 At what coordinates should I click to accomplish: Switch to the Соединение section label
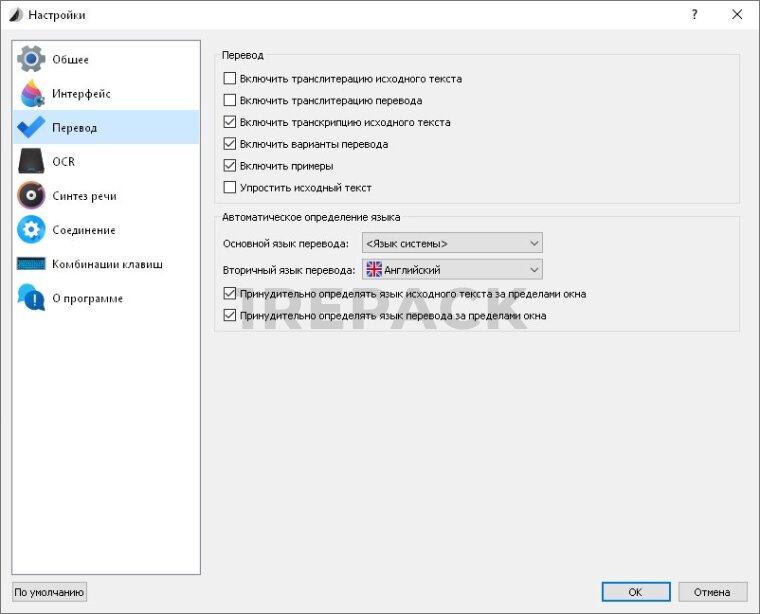click(84, 230)
